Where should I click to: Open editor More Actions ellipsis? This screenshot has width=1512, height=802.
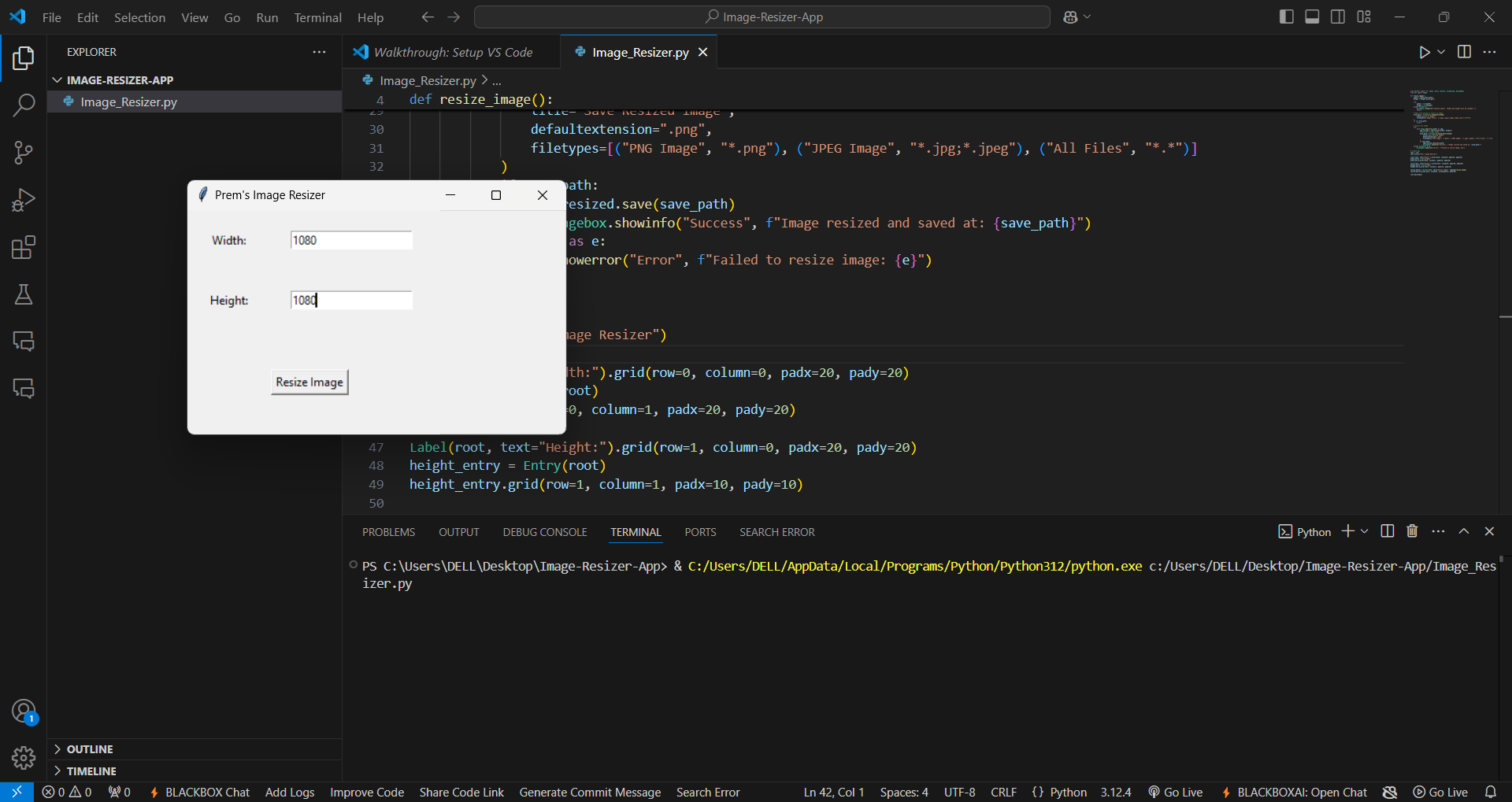point(1489,52)
